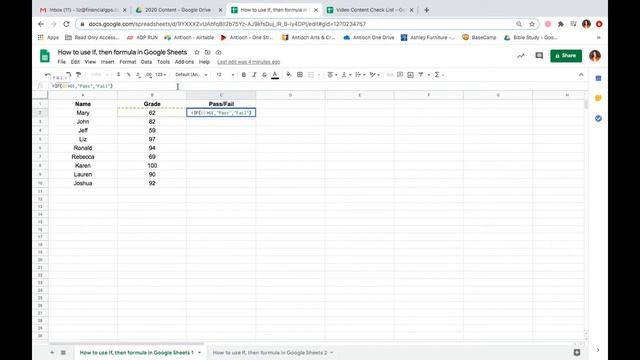Image resolution: width=640 pixels, height=360 pixels.
Task: Open the Help menu
Action: 204,62
